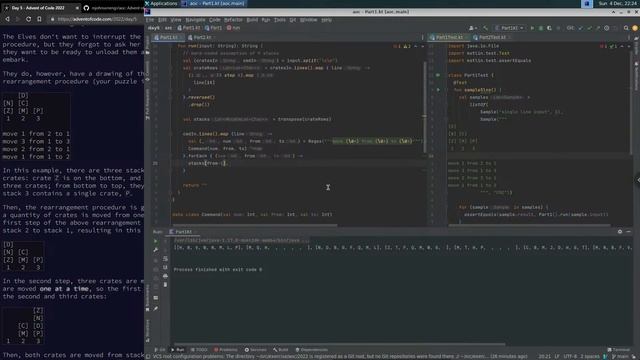
Task: Click the Part1 class breadcrumb
Action: coord(213,28)
